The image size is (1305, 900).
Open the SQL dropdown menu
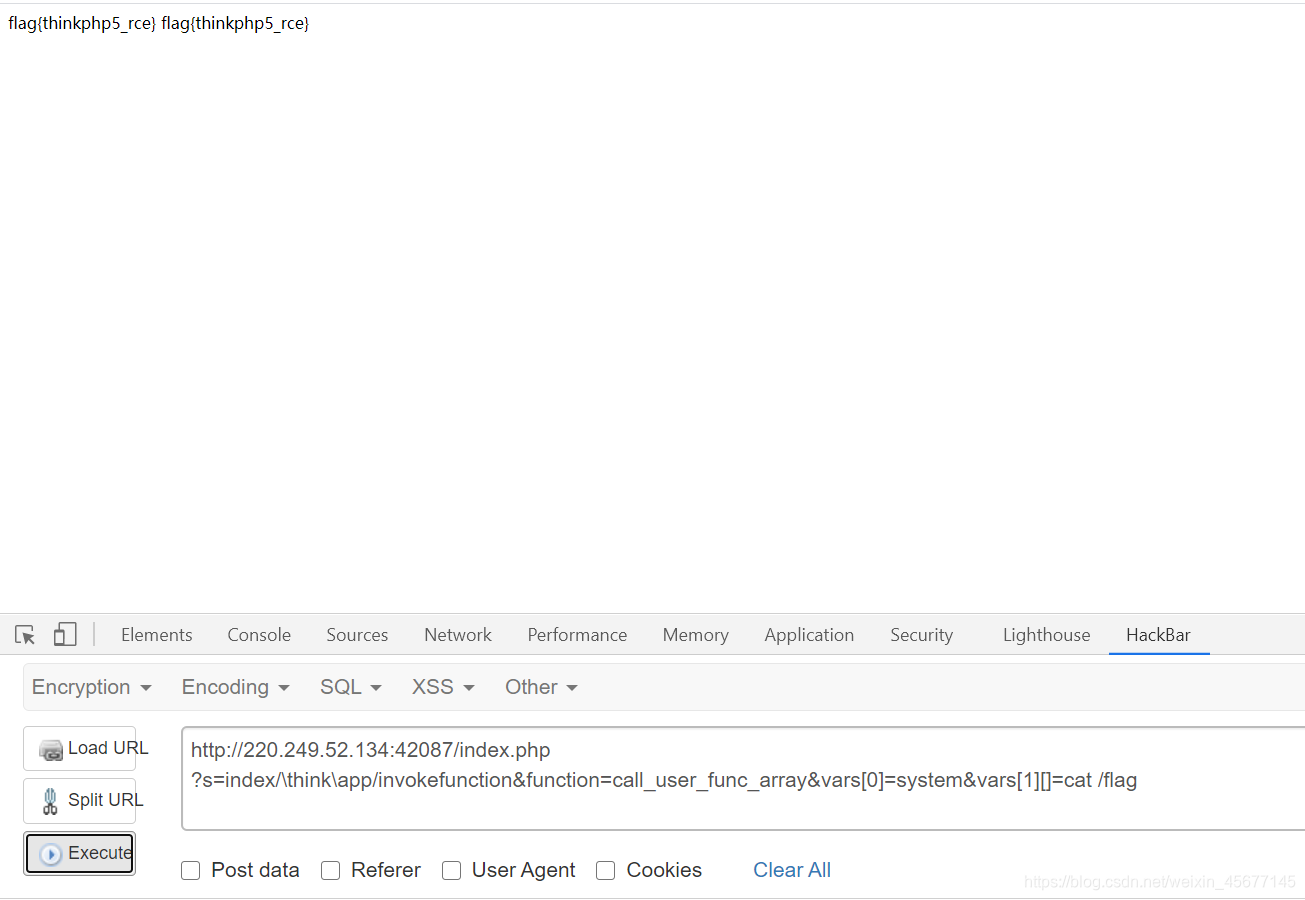pos(351,687)
